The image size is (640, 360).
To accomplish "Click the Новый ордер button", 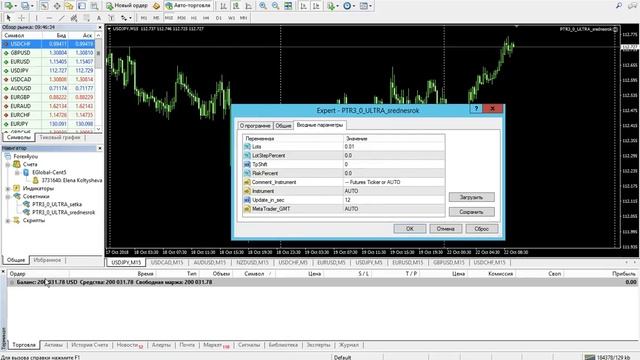I will tap(127, 6).
